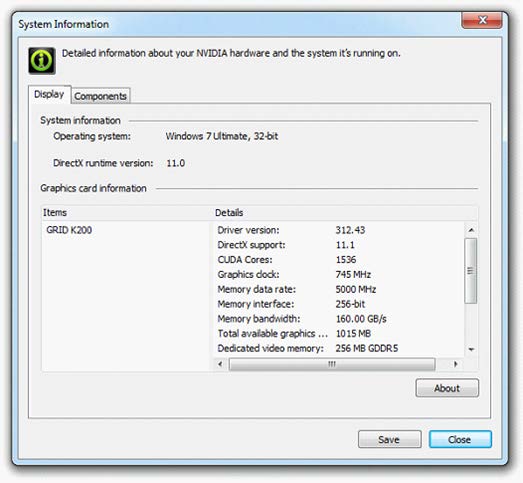523x483 pixels.
Task: Click the Driver version value 312.43
Action: (350, 230)
